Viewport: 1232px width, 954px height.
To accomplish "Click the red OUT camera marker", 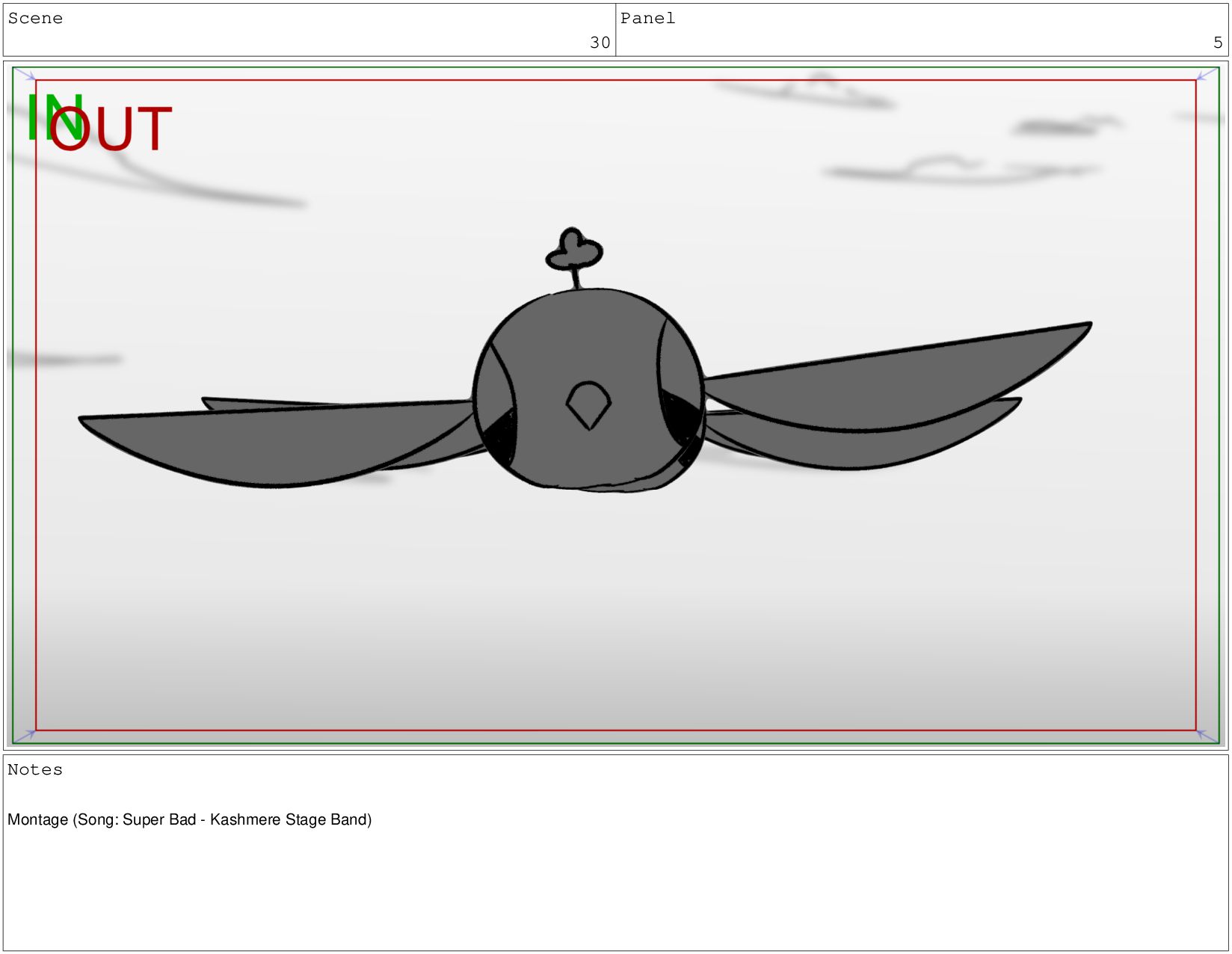I will coord(111,129).
